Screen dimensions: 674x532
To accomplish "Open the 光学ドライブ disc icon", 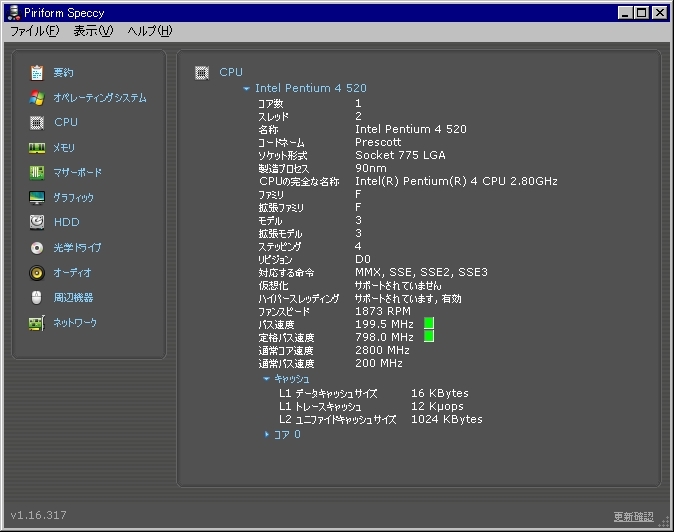I will (37, 248).
